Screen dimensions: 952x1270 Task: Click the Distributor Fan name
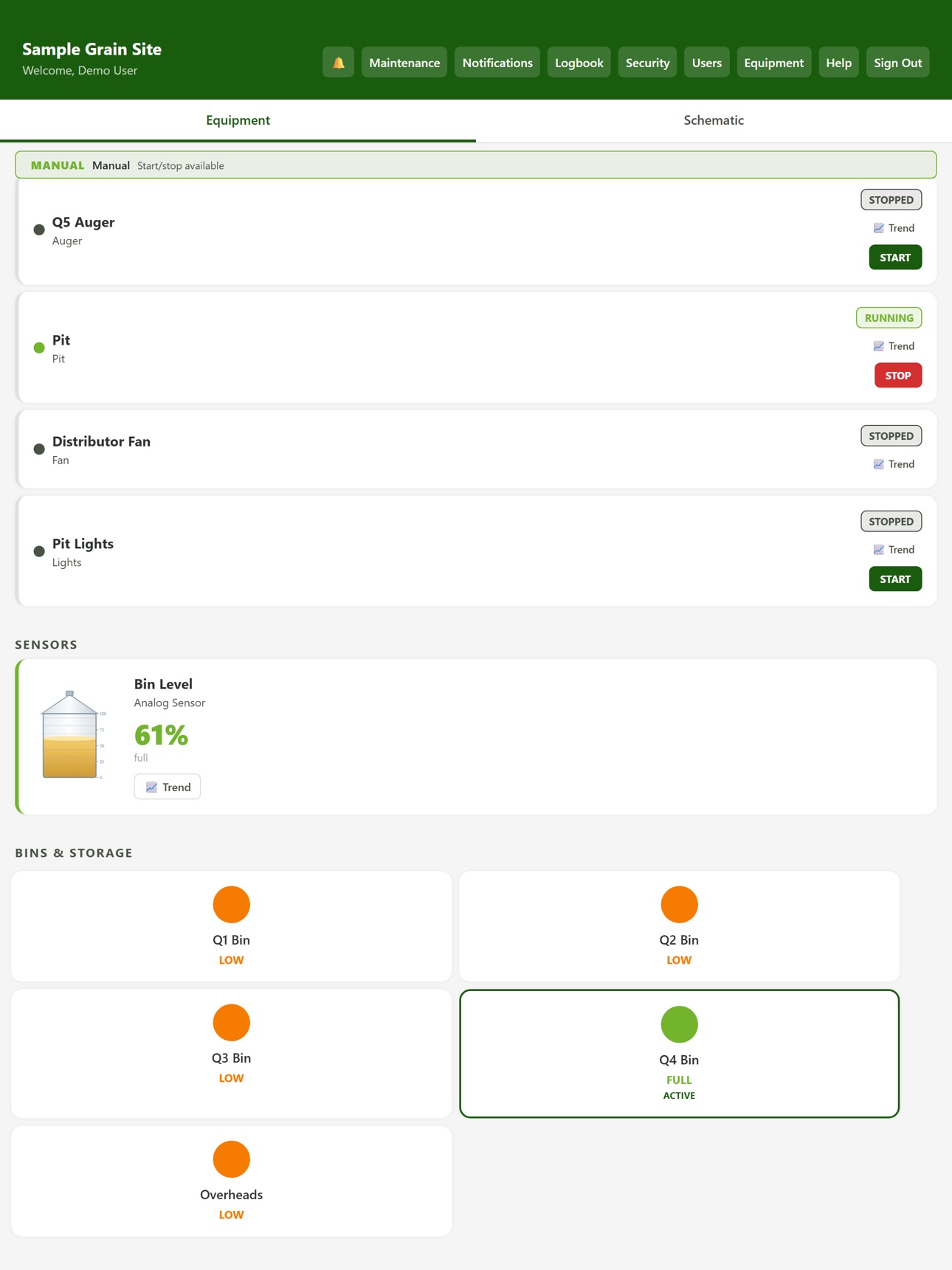(x=101, y=441)
